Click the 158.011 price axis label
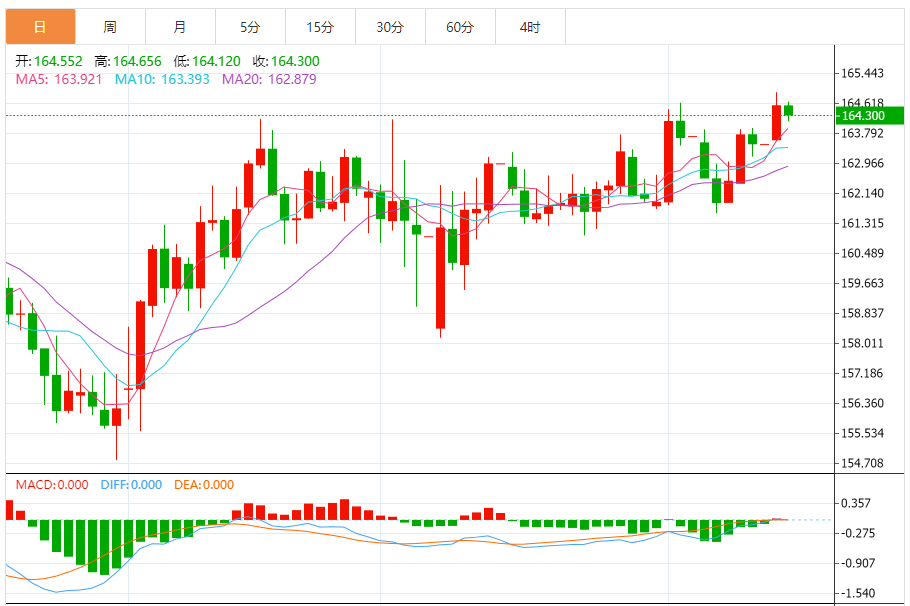Viewport: 910px width, 606px height. (x=862, y=344)
